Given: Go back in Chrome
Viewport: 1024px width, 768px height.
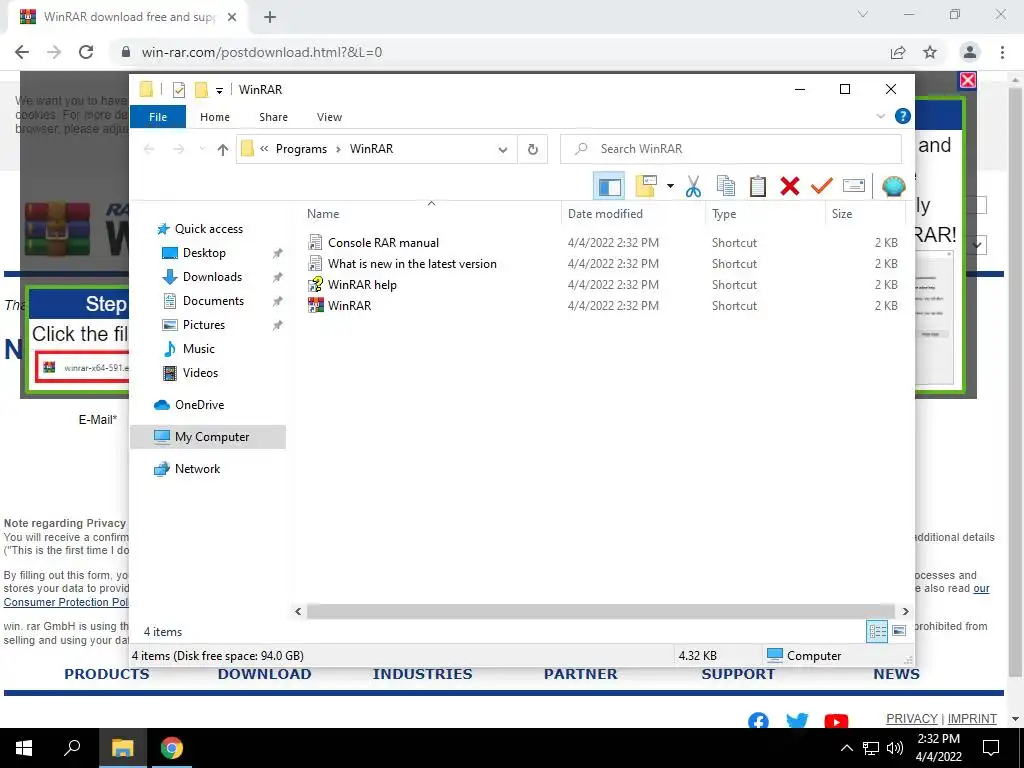Looking at the screenshot, I should point(22,52).
